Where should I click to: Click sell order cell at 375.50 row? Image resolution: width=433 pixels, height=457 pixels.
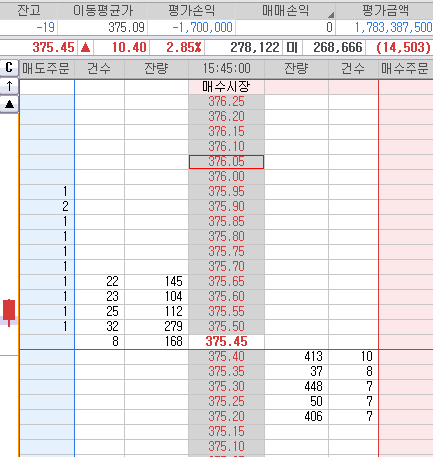(47, 326)
